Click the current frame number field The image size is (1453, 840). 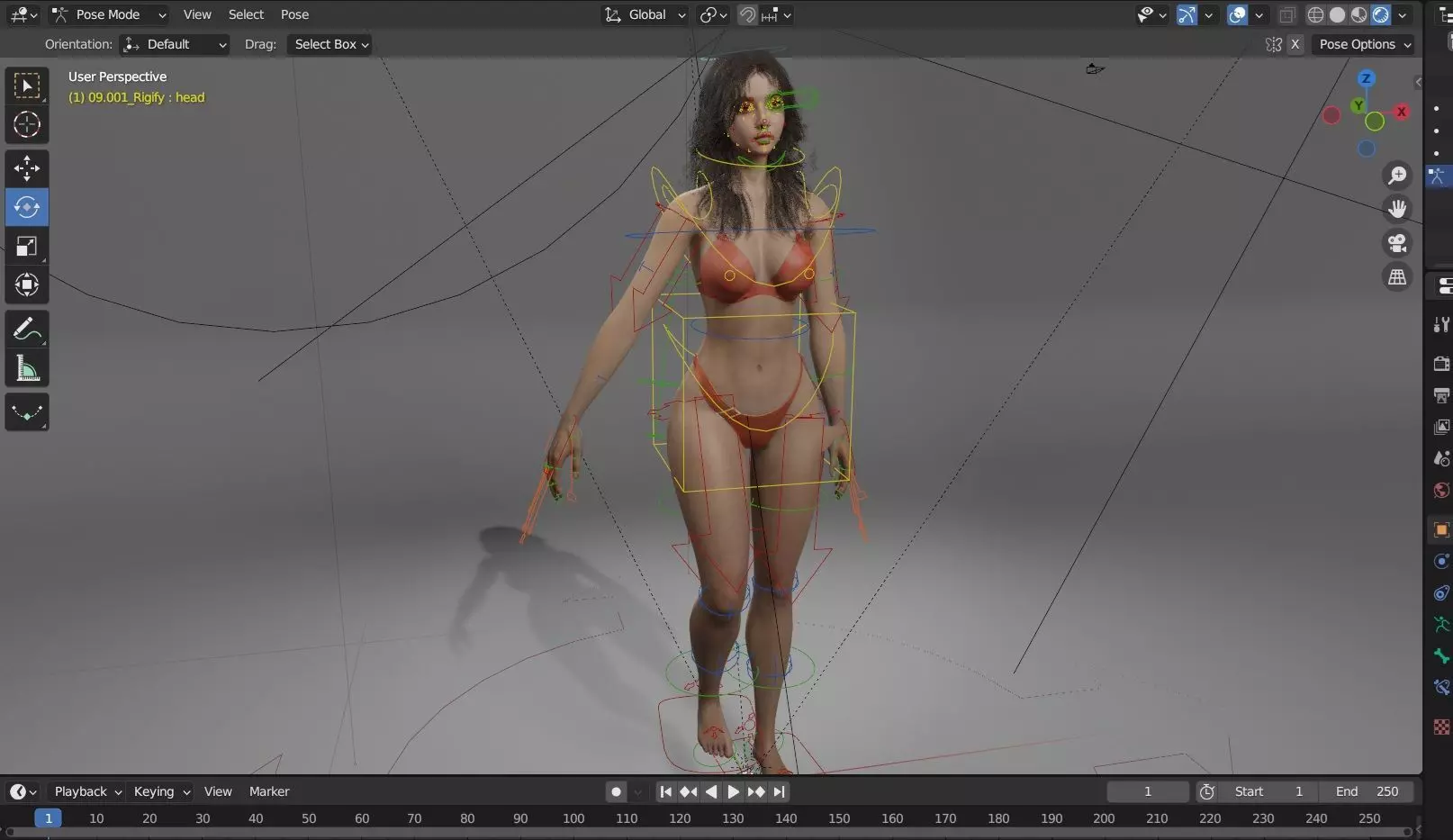pyautogui.click(x=1148, y=791)
